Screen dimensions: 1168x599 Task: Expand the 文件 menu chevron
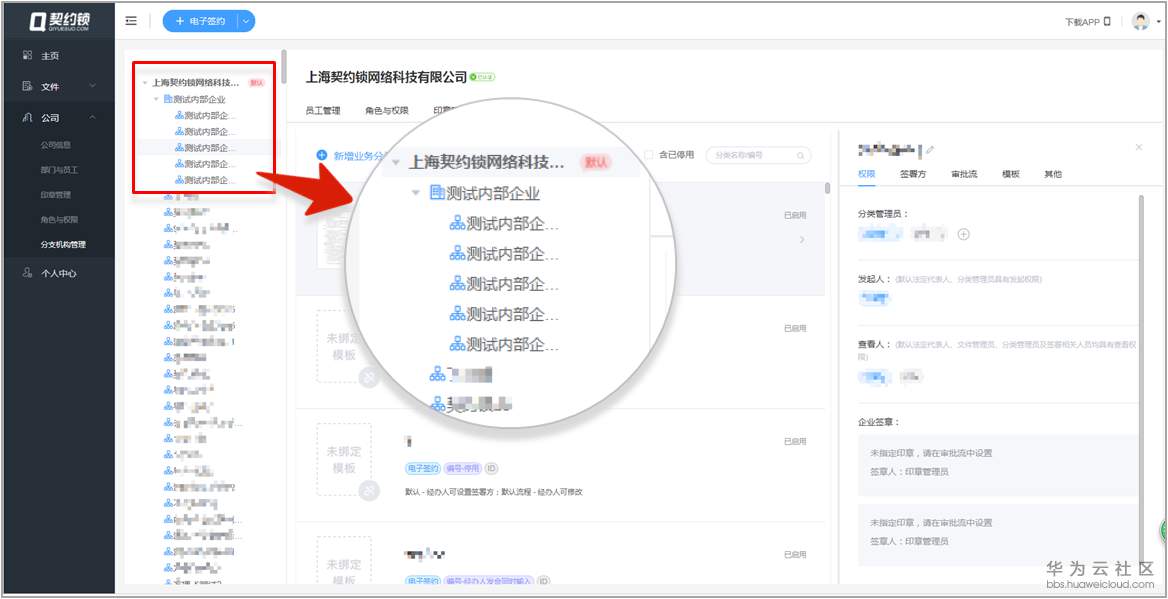[92, 86]
